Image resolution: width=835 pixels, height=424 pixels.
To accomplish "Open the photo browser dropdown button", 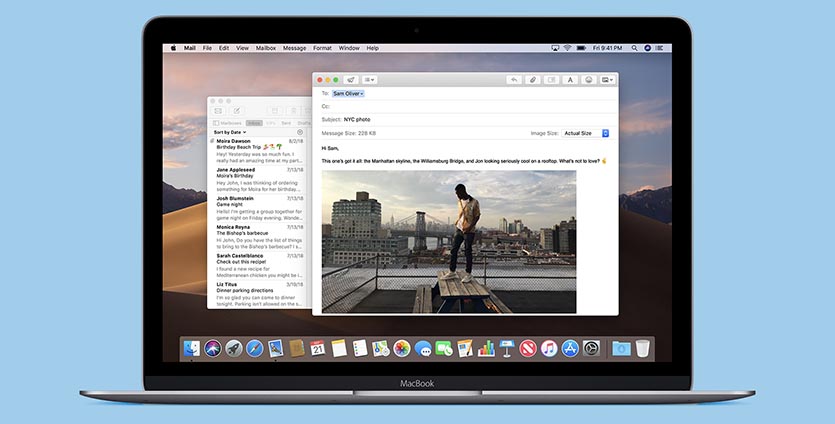I will click(x=607, y=79).
